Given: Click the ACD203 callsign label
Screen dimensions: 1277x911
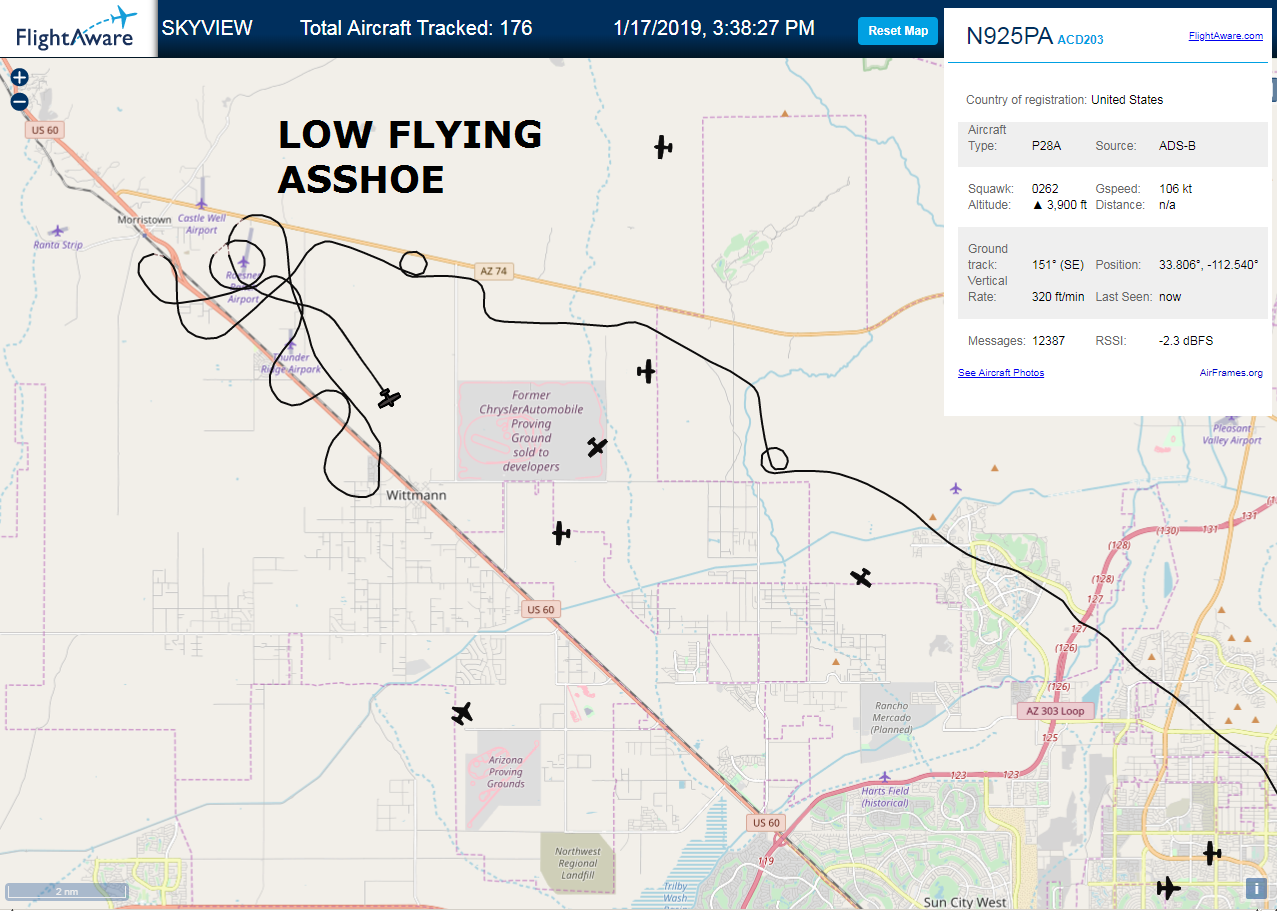Looking at the screenshot, I should pos(1080,39).
